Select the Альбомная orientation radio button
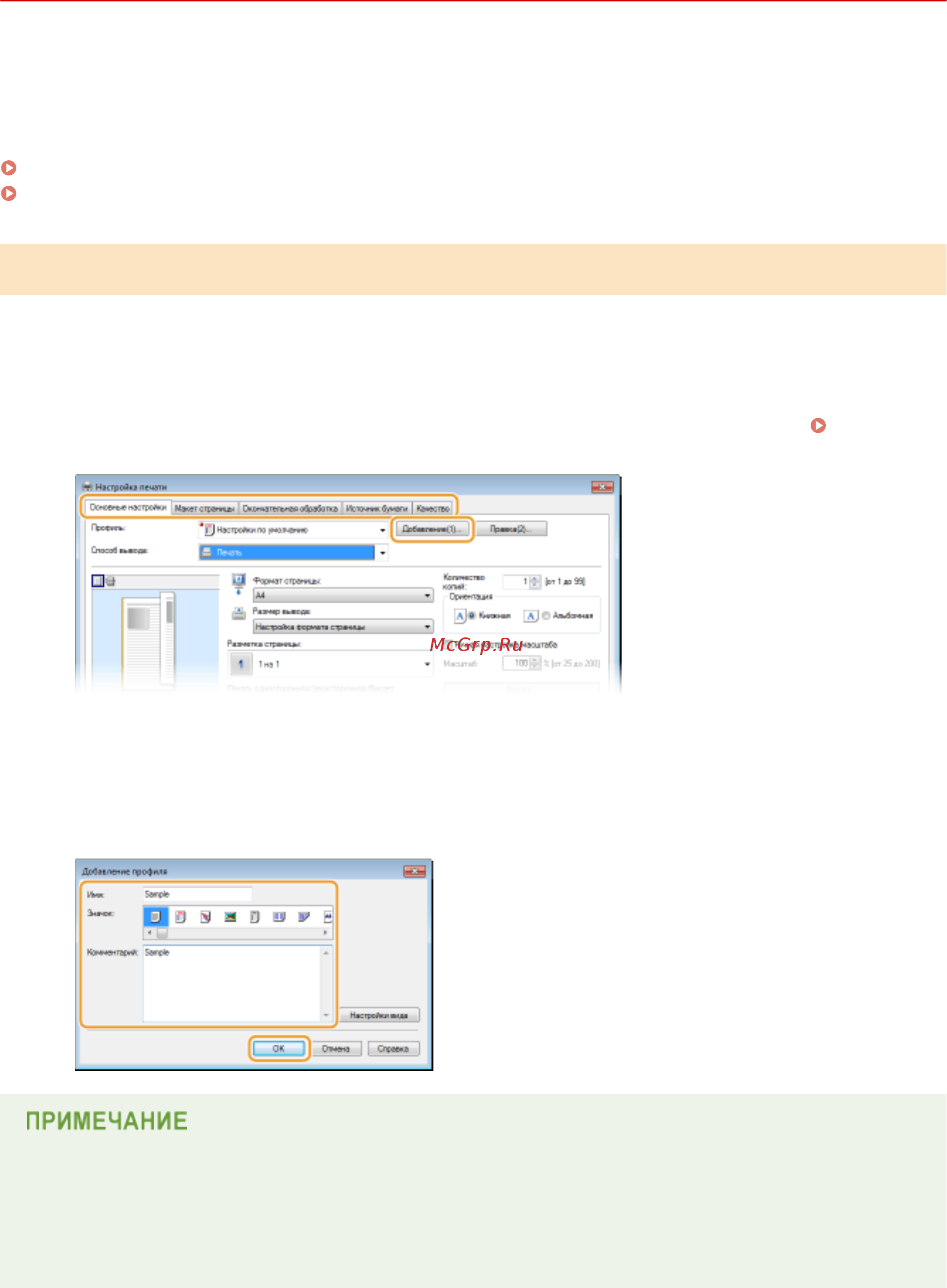 pyautogui.click(x=546, y=615)
